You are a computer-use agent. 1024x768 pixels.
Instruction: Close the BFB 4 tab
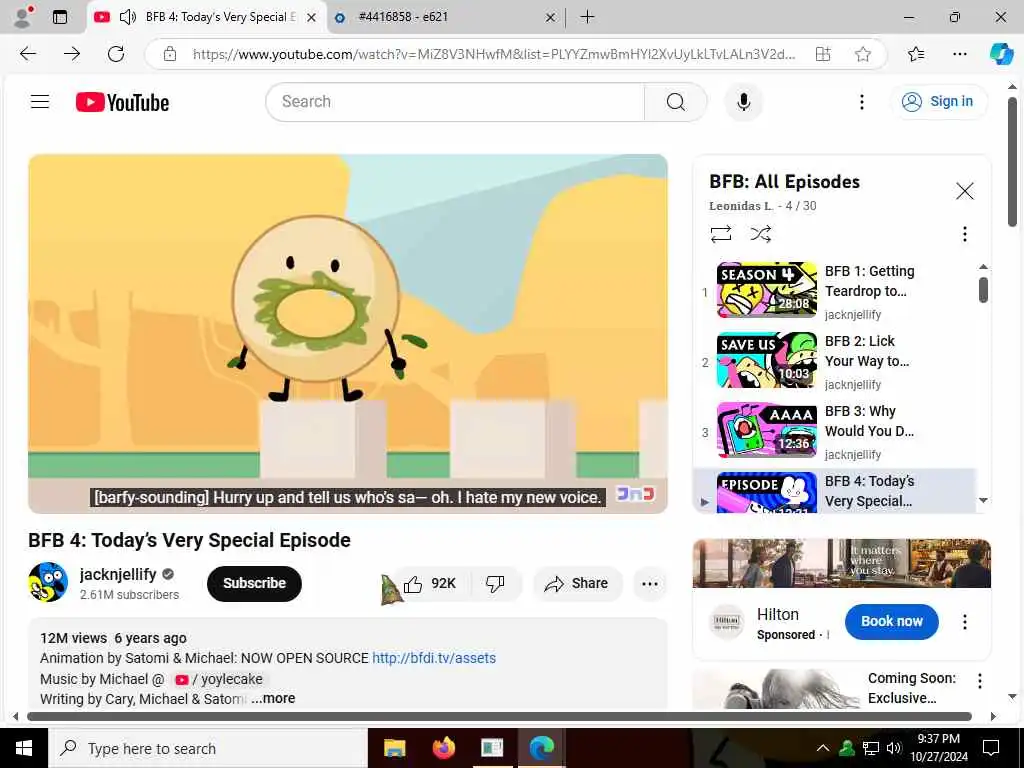click(x=312, y=18)
